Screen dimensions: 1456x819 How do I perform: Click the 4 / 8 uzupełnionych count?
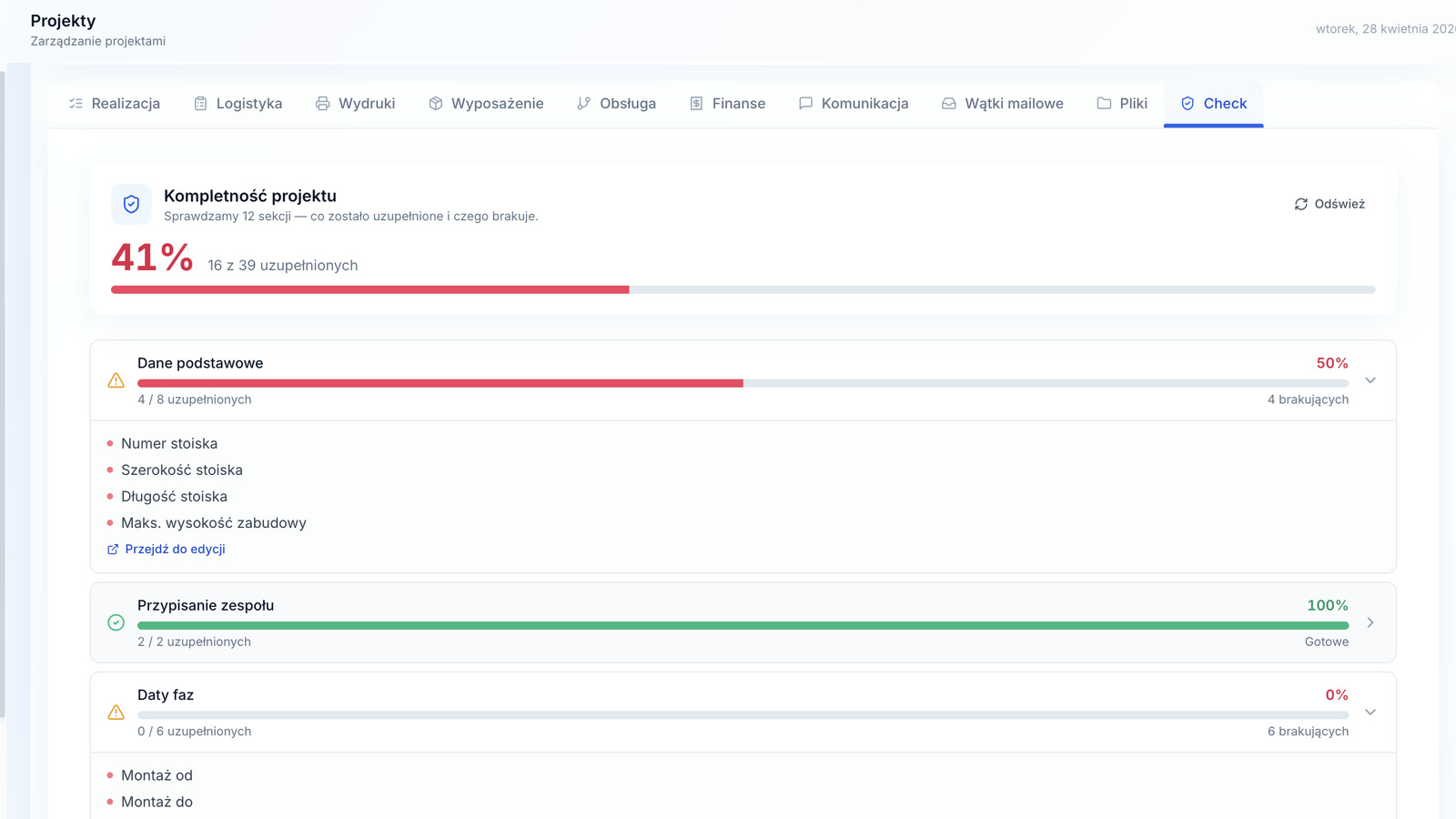(x=195, y=399)
